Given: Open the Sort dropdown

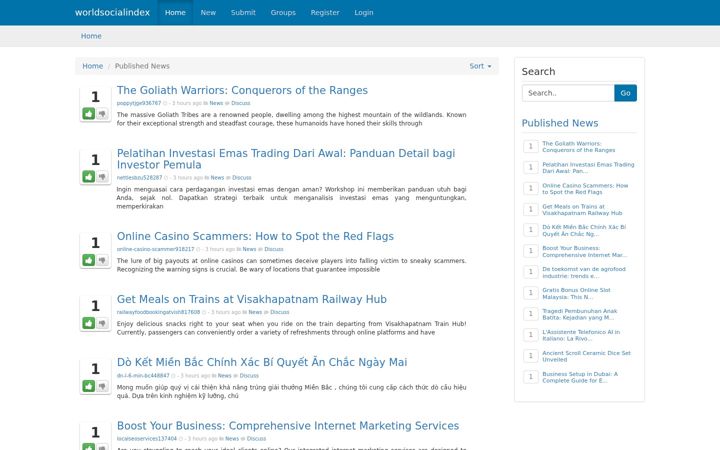Looking at the screenshot, I should pos(480,66).
